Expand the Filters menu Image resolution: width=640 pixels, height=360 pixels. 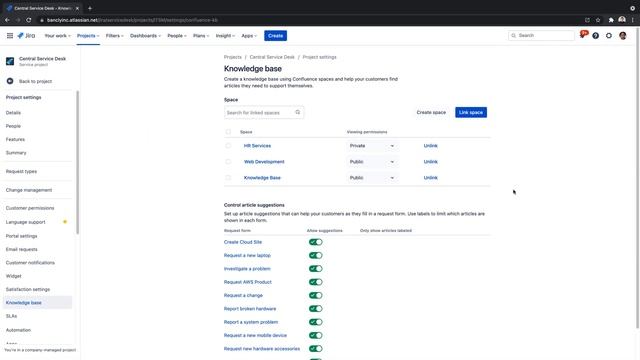point(114,36)
